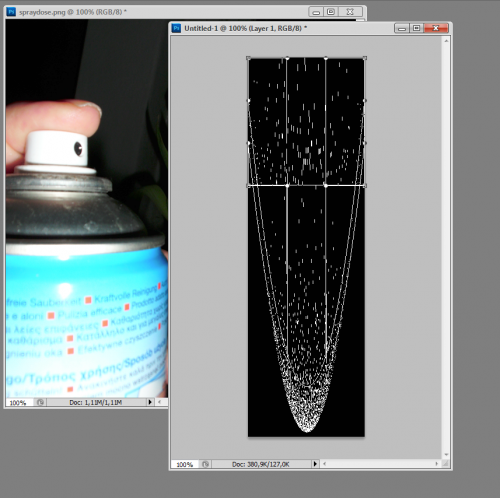This screenshot has width=500, height=498.
Task: Click the scroll down arrow in Untitled-1
Action: pyautogui.click(x=446, y=455)
